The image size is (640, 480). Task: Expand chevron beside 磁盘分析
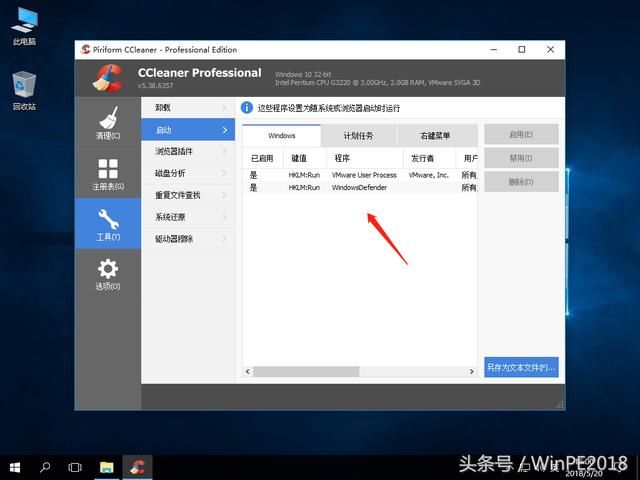click(224, 173)
